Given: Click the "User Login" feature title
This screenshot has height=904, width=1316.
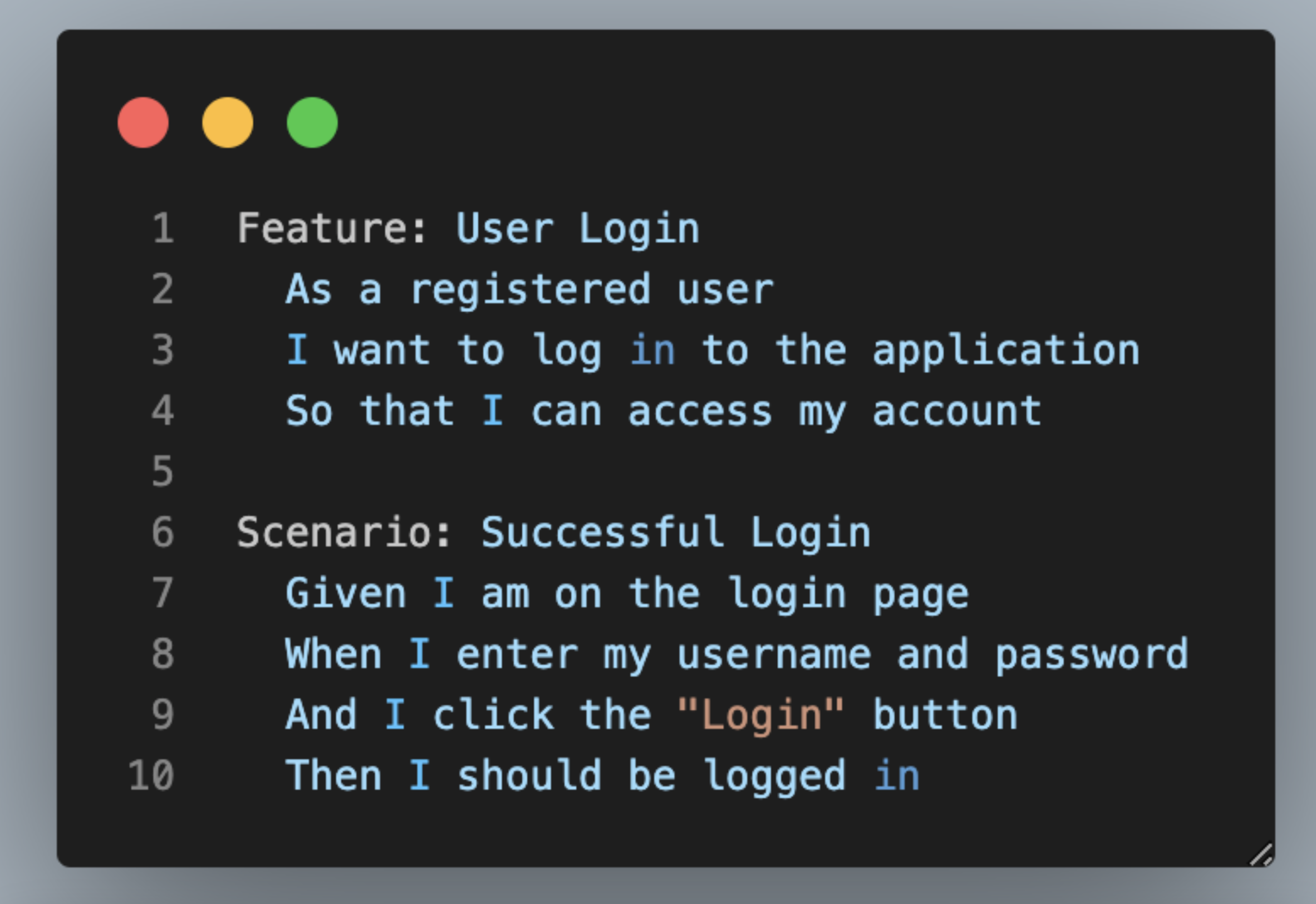Looking at the screenshot, I should coord(578,228).
